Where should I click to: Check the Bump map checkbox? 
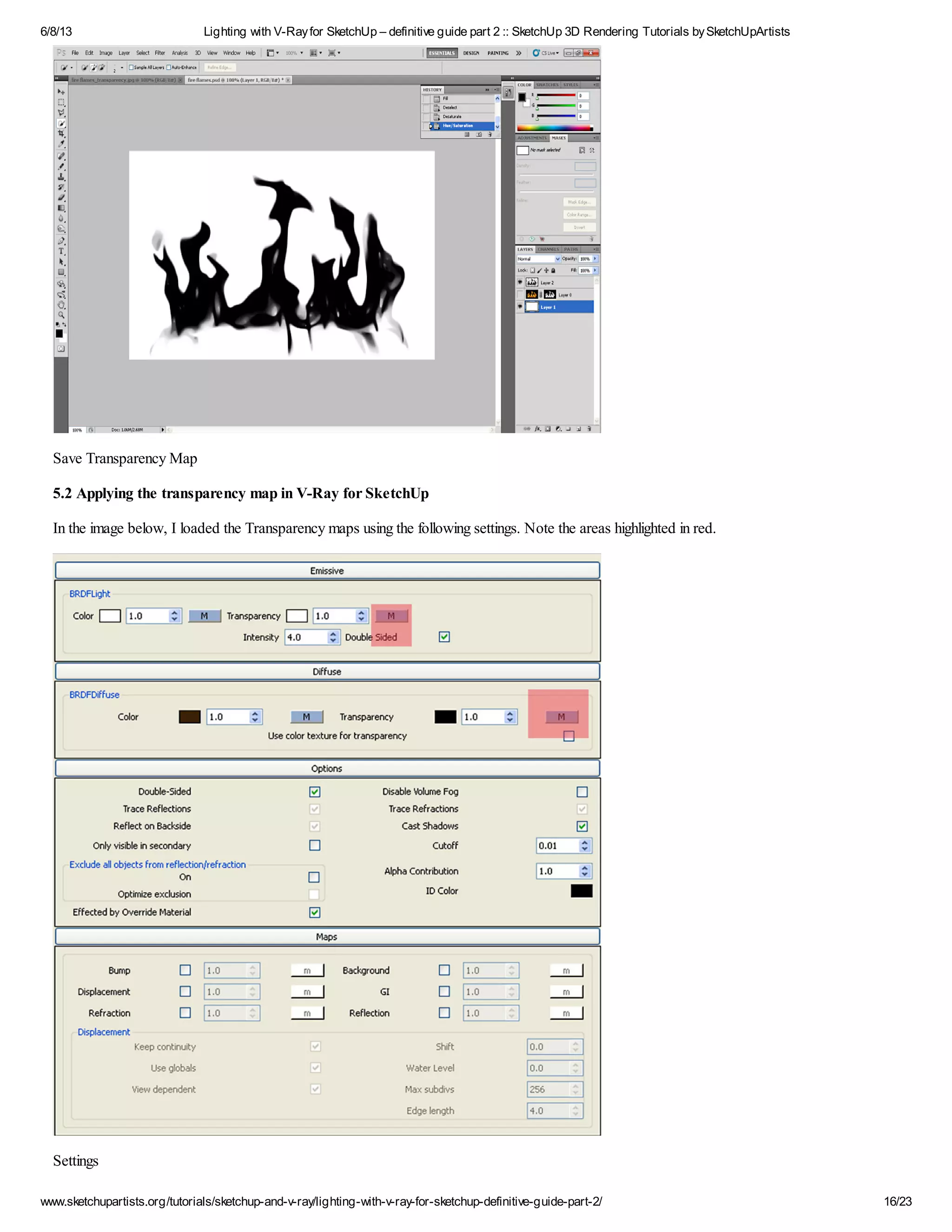pyautogui.click(x=185, y=970)
